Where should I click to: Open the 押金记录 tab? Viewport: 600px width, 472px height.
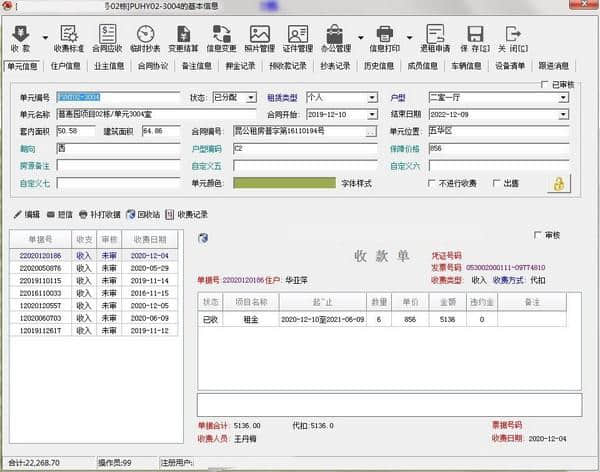pyautogui.click(x=239, y=67)
